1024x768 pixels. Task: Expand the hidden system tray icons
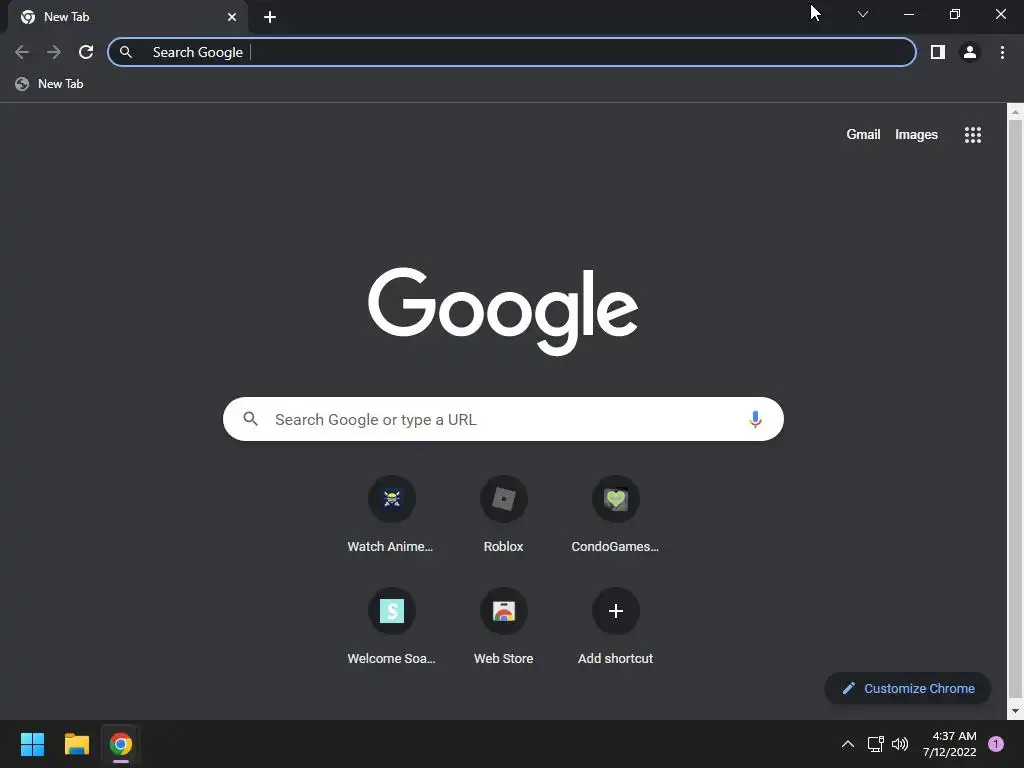(848, 744)
